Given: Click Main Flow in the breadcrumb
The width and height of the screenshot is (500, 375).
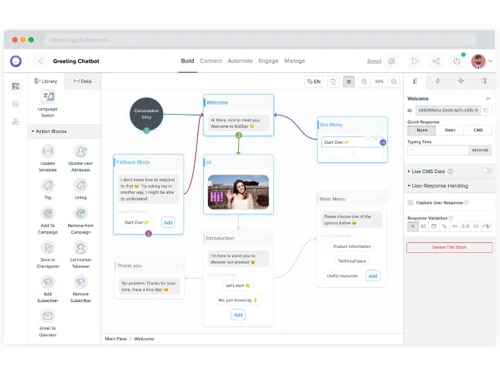Looking at the screenshot, I should click(x=116, y=339).
